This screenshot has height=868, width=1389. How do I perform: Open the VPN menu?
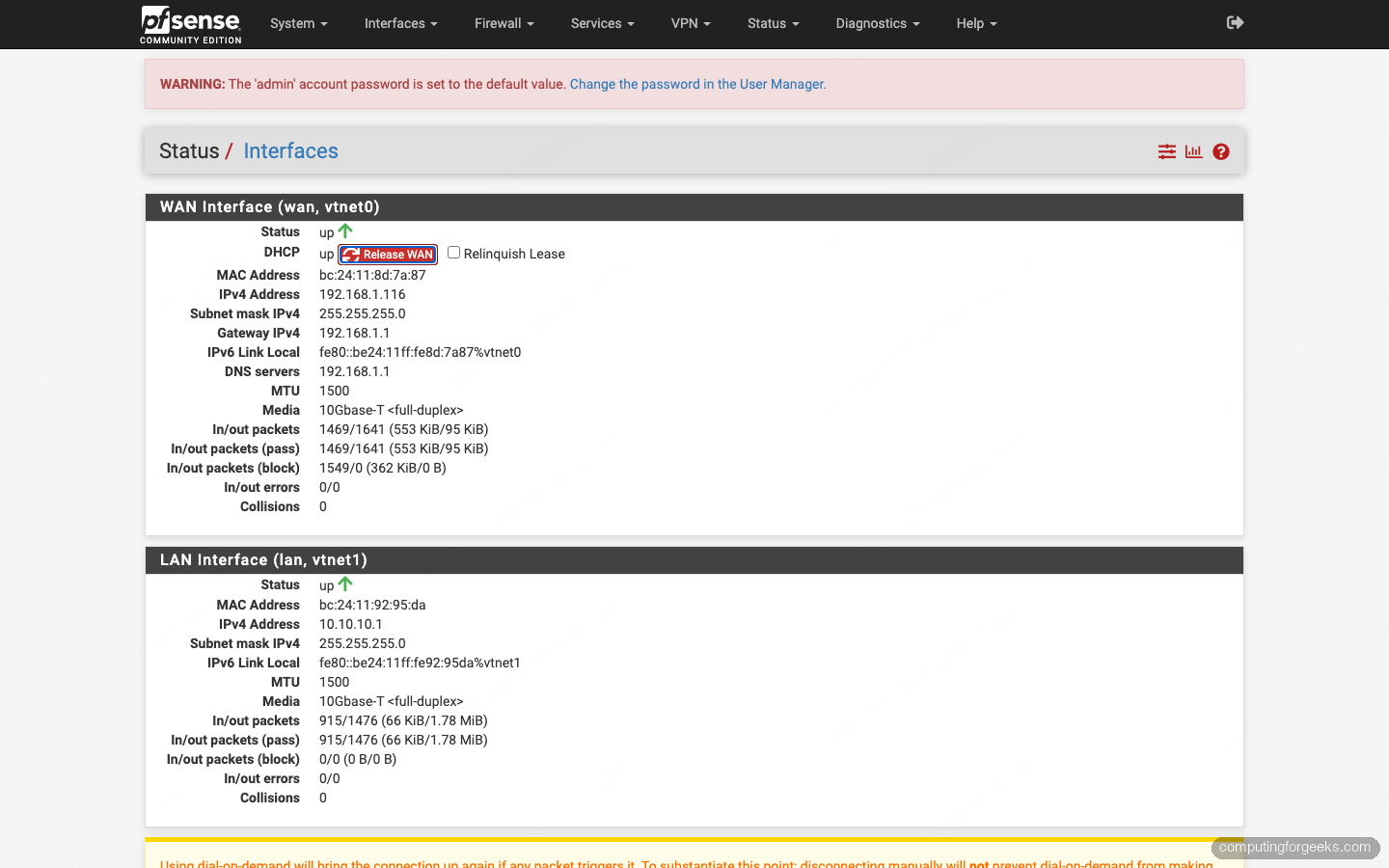click(691, 23)
